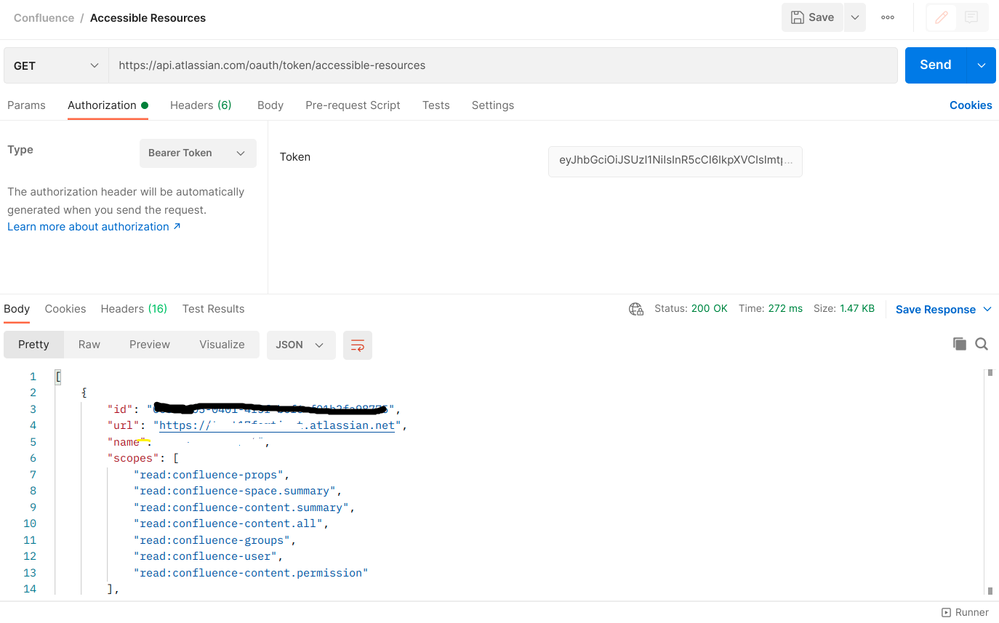Open the Tests tab
Image resolution: width=999 pixels, height=623 pixels.
coord(436,105)
